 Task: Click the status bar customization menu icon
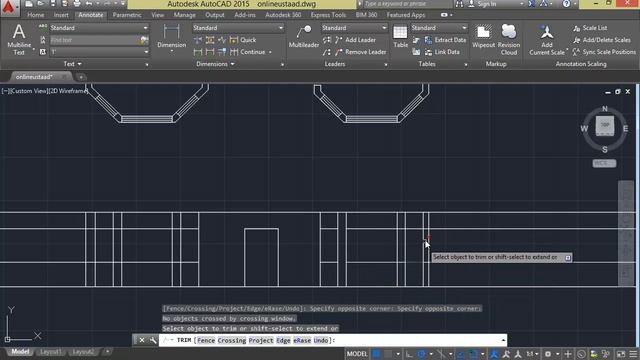pyautogui.click(x=633, y=354)
